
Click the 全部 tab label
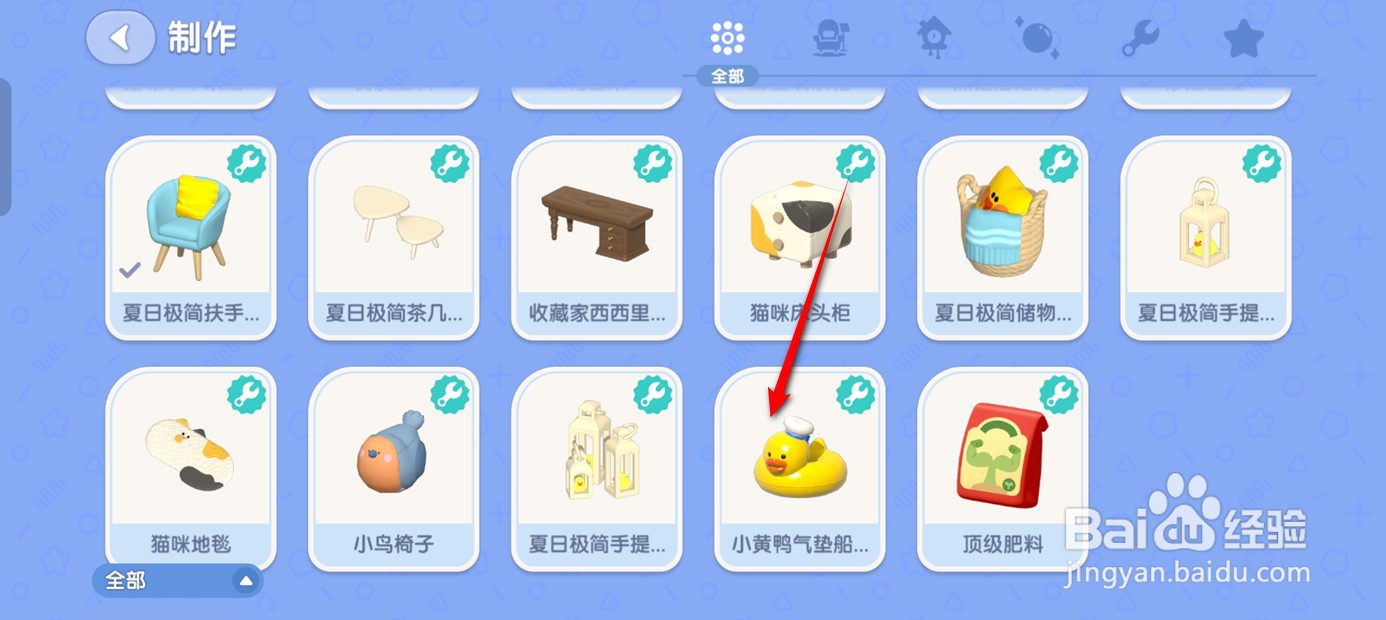click(727, 76)
